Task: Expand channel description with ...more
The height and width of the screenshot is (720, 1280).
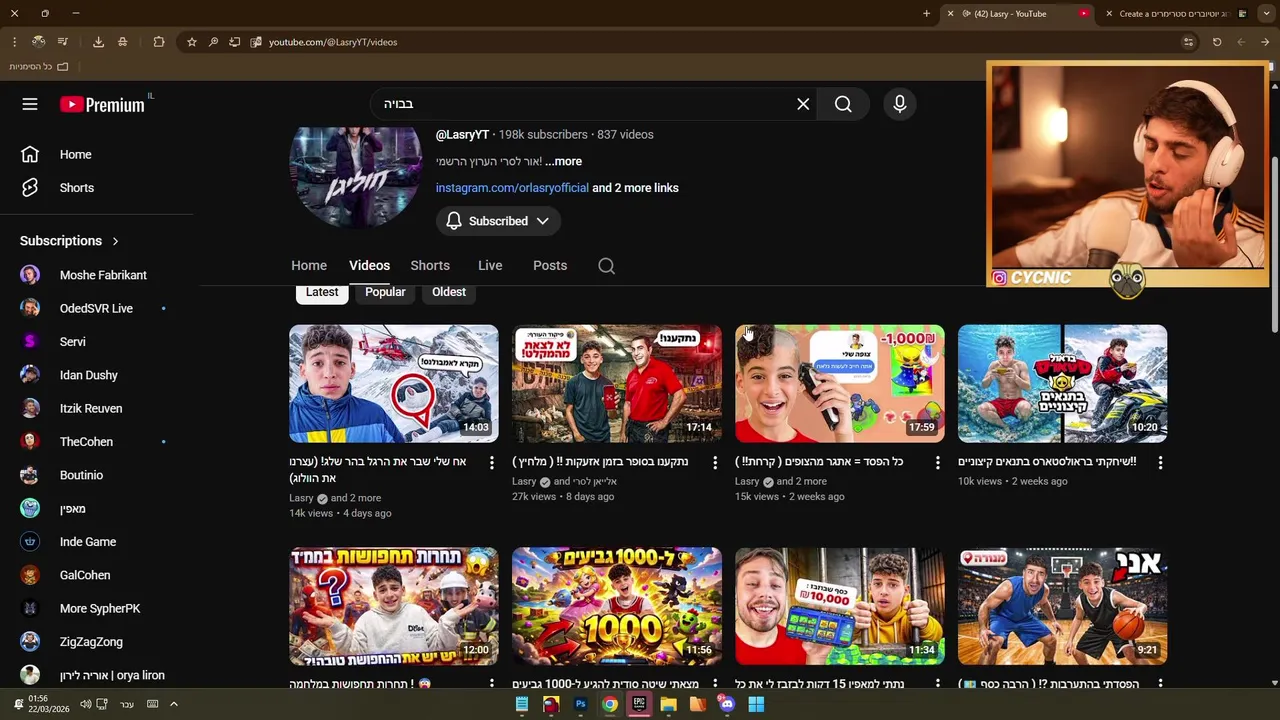Action: (563, 161)
